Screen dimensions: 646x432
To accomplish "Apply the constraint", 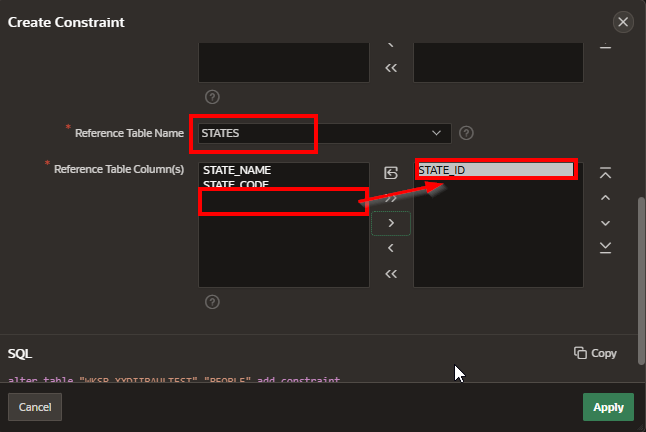I will [608, 407].
